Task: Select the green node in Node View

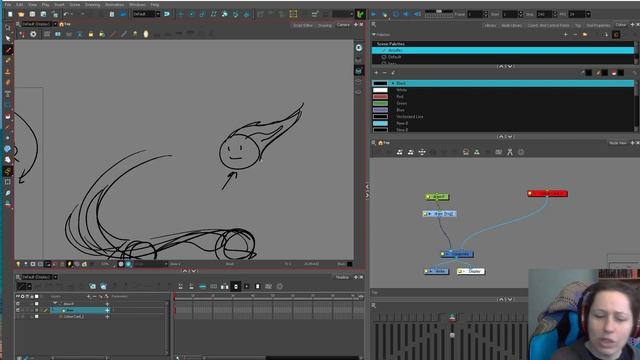Action: tap(437, 197)
